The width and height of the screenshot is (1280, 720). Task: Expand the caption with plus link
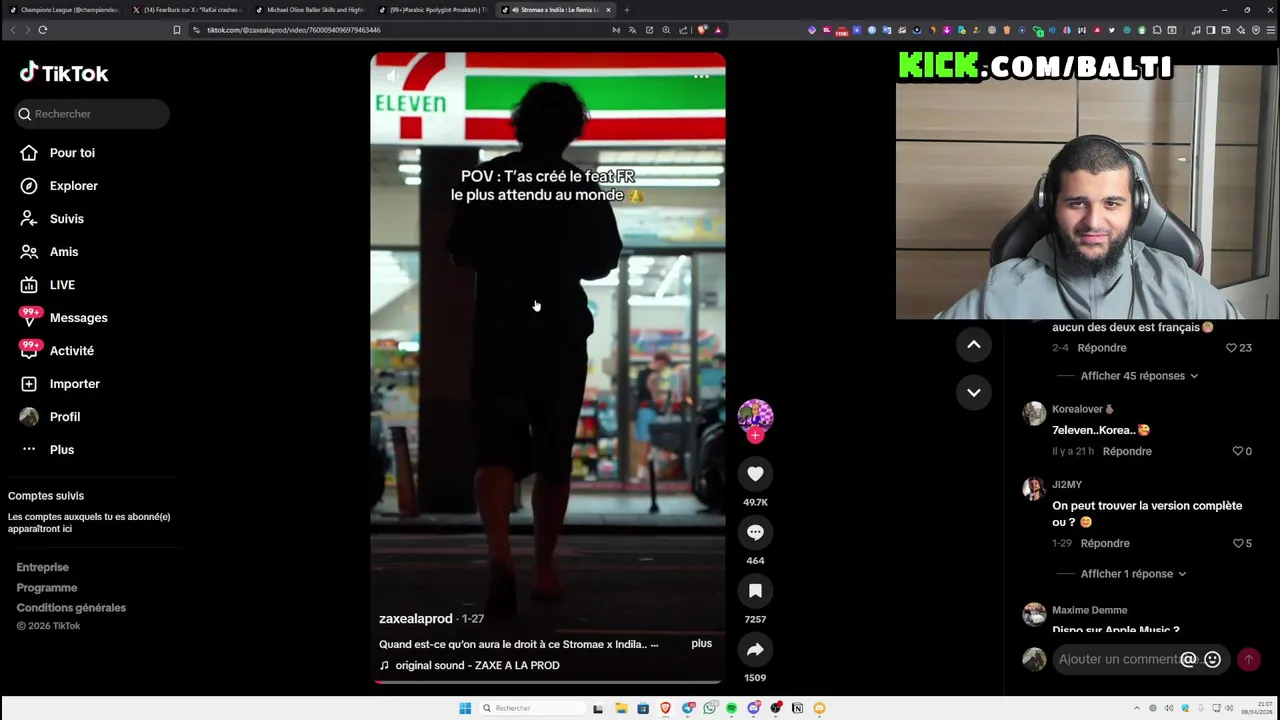click(701, 644)
